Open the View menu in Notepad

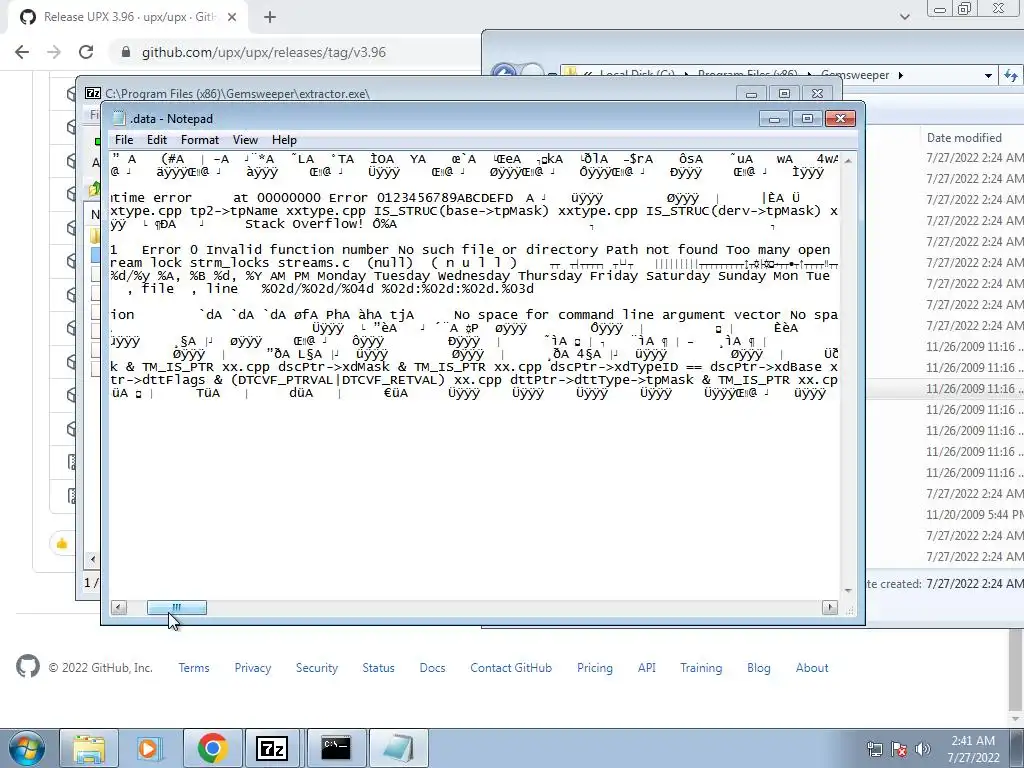point(245,140)
